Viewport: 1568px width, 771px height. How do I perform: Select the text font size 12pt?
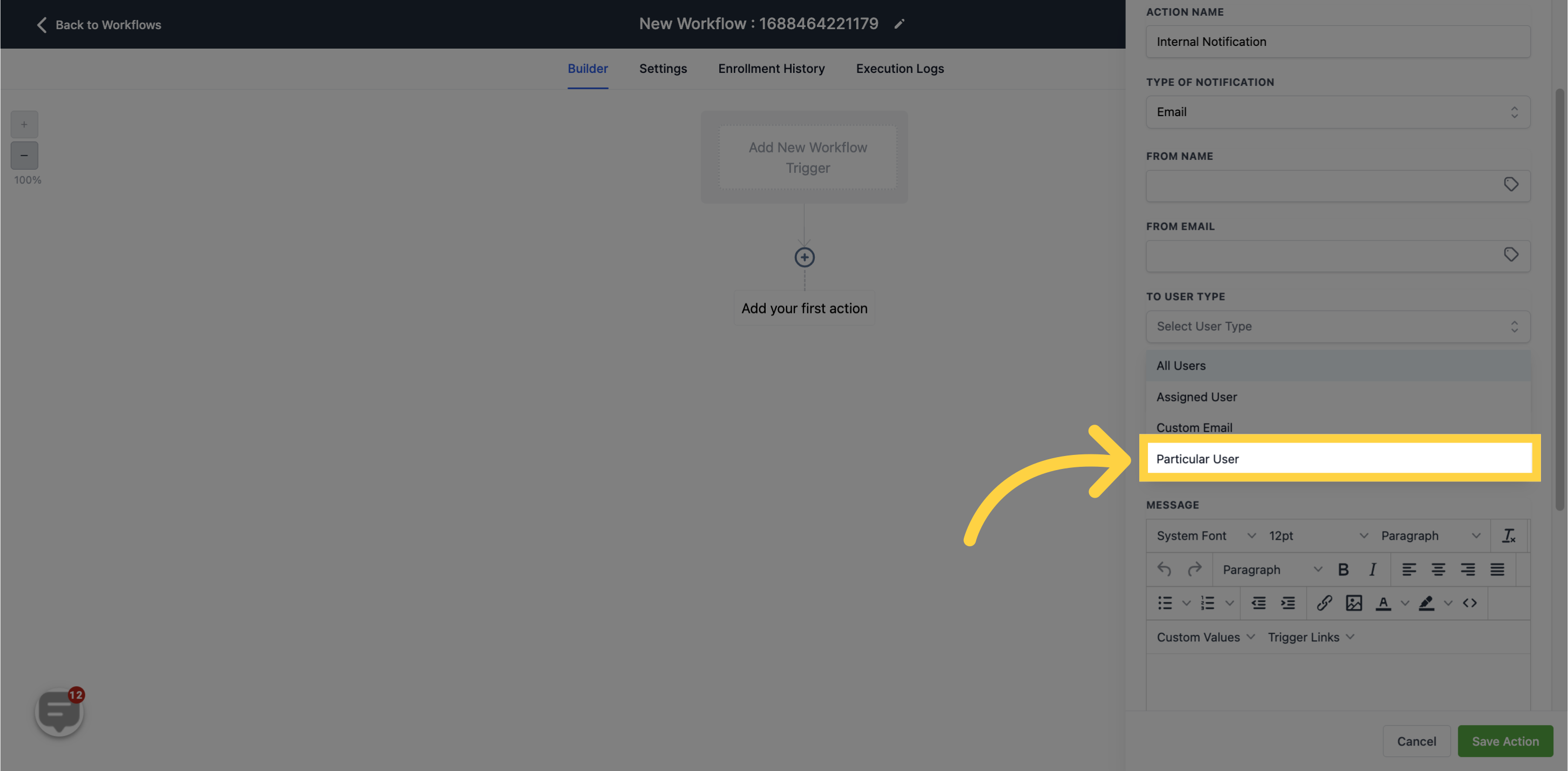click(1314, 535)
